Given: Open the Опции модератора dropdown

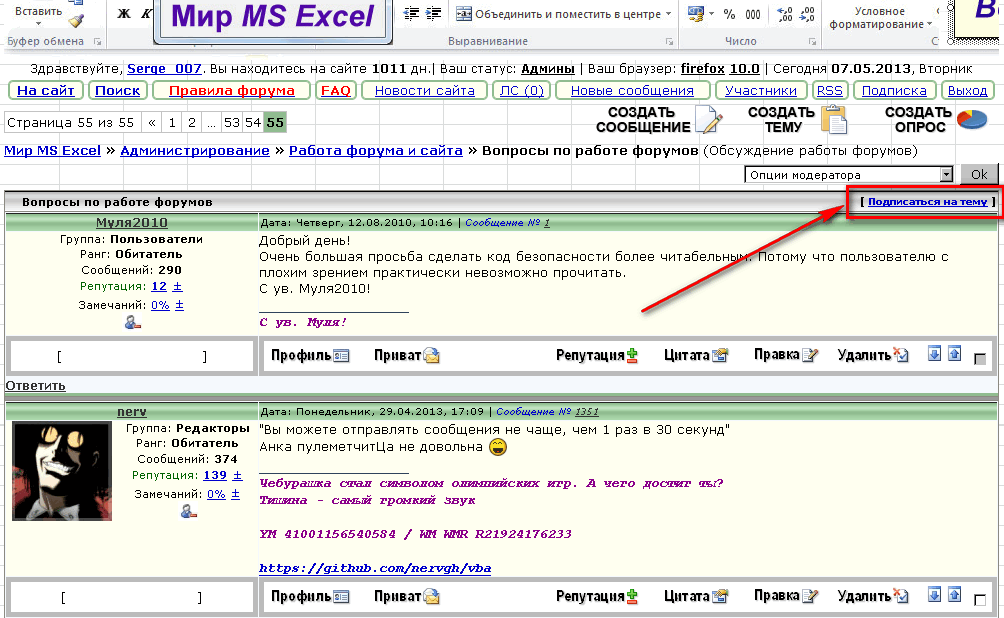Looking at the screenshot, I should [x=848, y=174].
